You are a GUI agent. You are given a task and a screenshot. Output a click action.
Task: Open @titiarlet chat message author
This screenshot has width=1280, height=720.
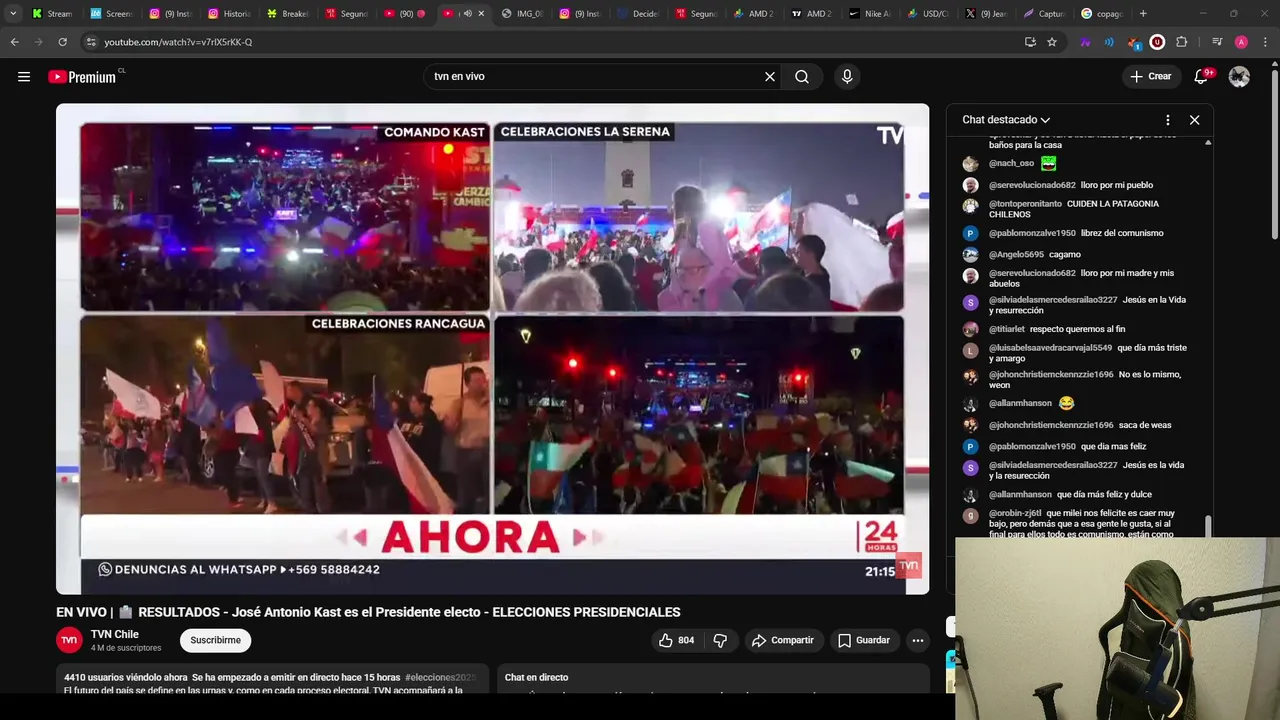(x=1007, y=329)
